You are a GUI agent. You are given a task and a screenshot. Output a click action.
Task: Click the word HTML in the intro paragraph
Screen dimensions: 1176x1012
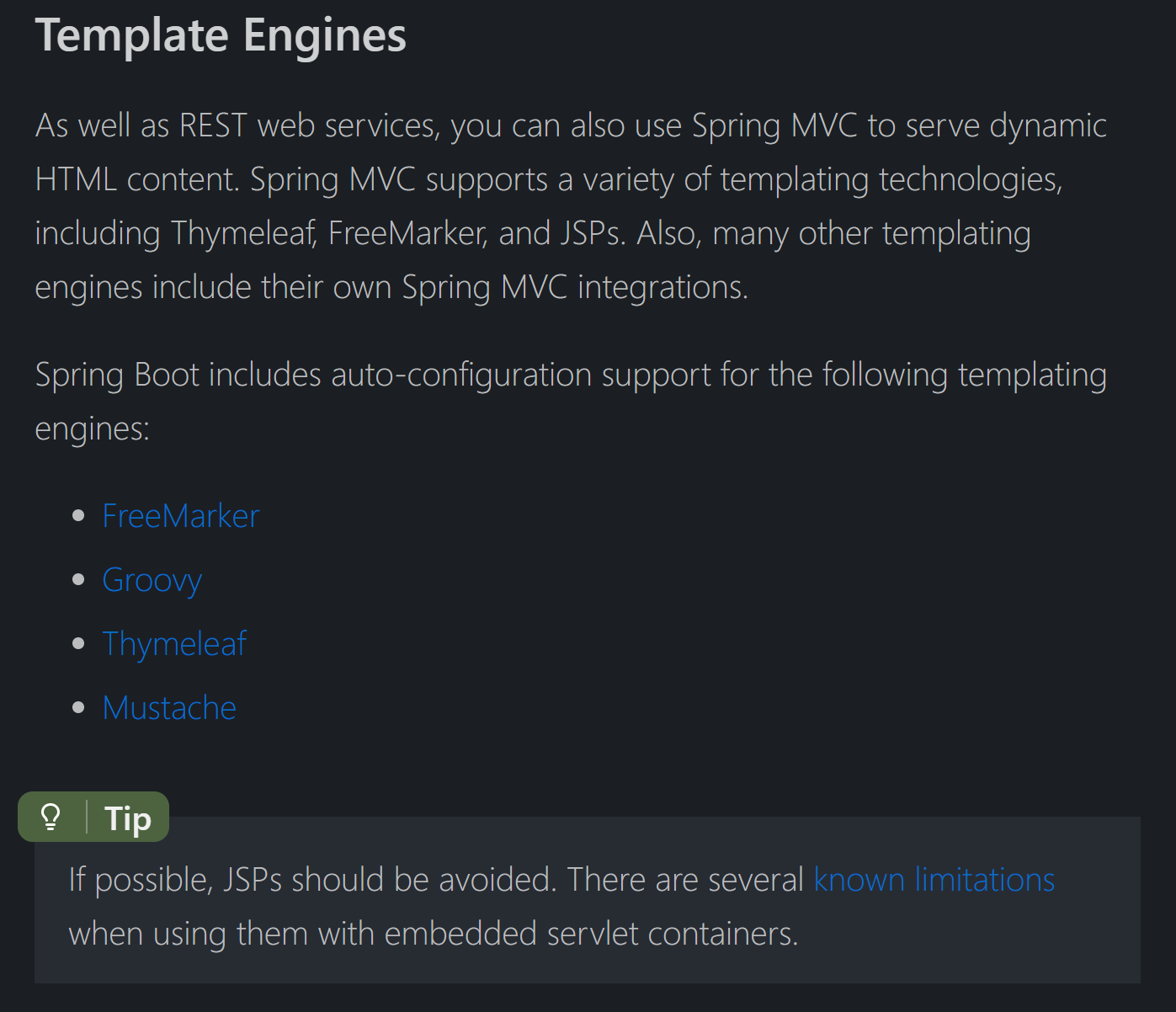pyautogui.click(x=76, y=179)
